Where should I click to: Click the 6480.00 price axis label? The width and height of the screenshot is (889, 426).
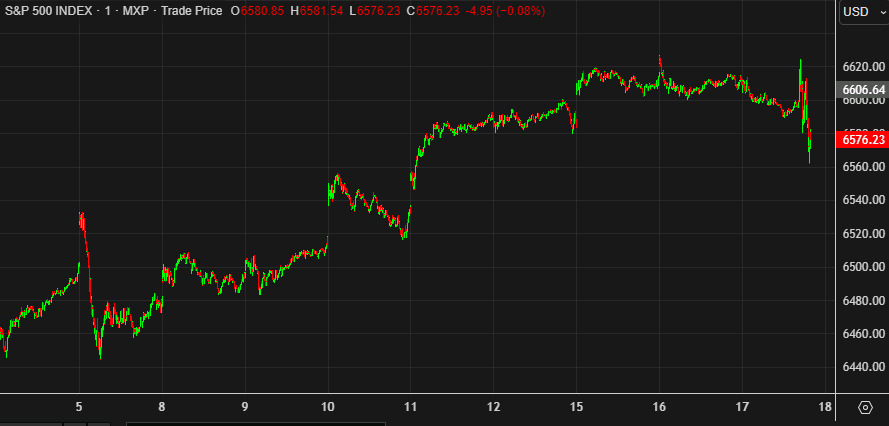863,300
